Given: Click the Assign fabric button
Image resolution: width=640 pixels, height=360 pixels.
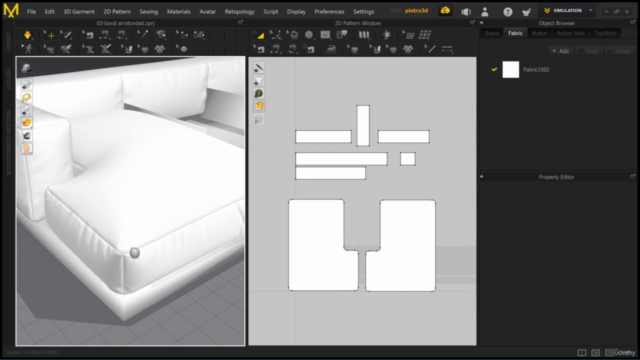Looking at the screenshot, I should tap(619, 51).
